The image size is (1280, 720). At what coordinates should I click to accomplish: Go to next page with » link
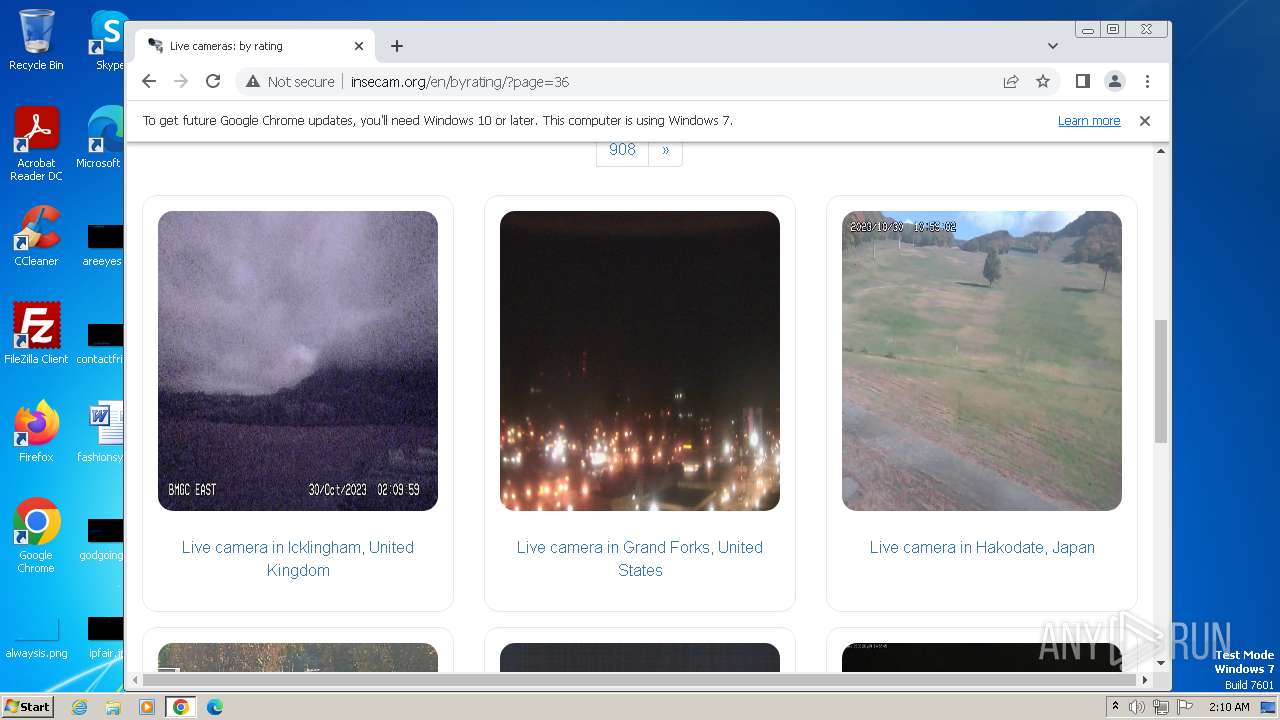(x=665, y=150)
